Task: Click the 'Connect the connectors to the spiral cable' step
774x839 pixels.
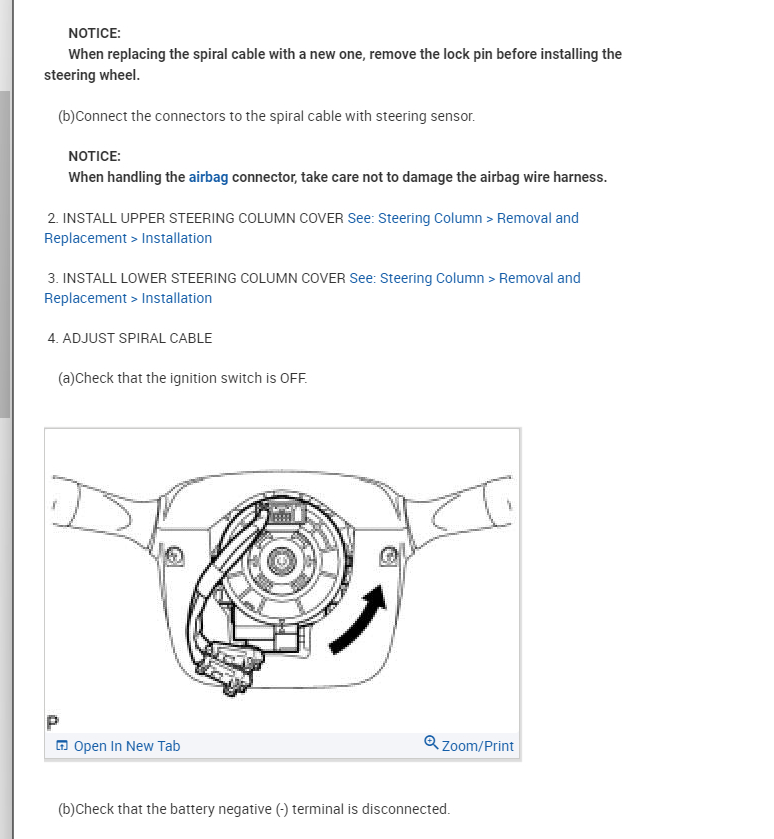Action: click(266, 116)
